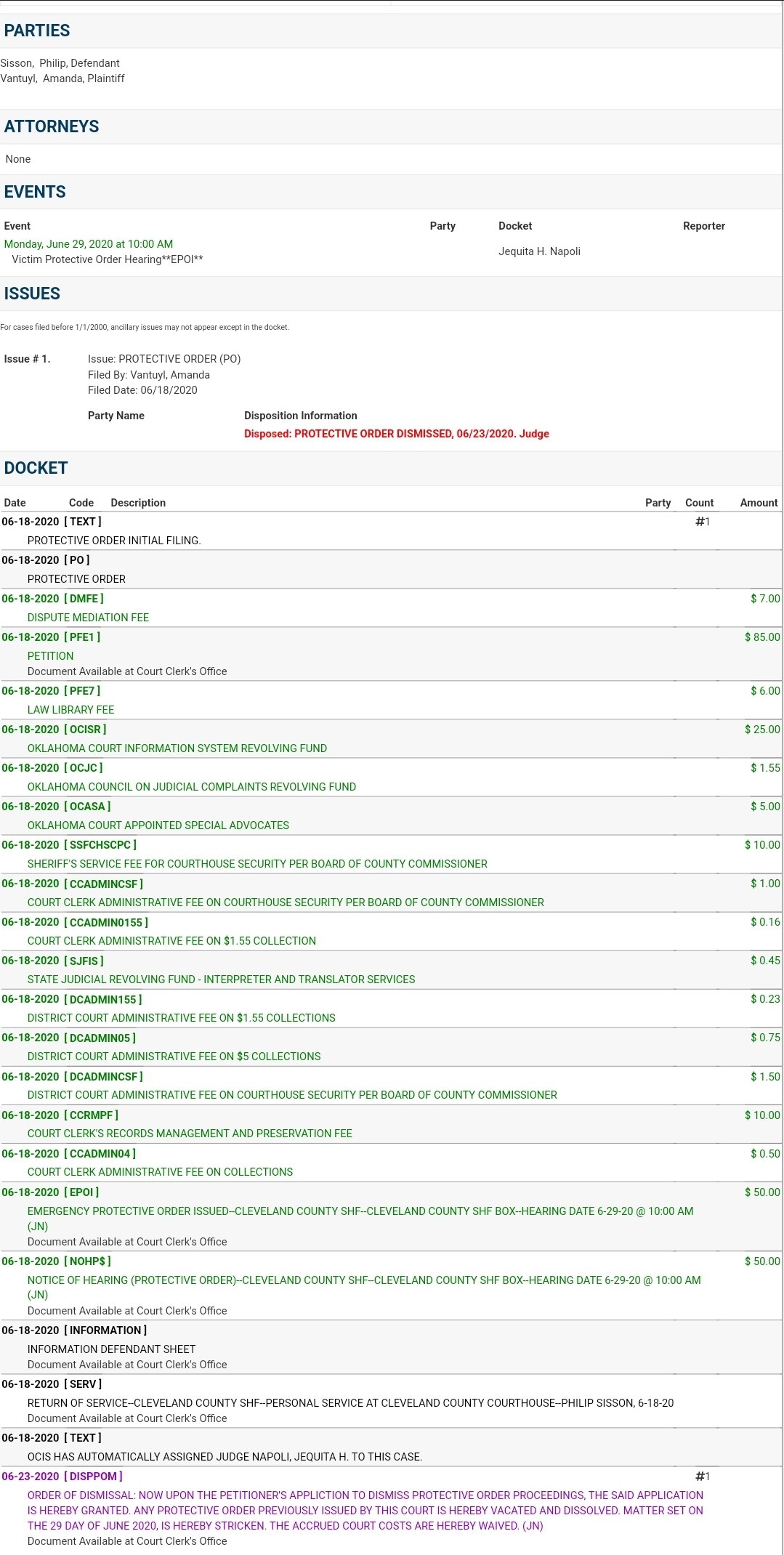The image size is (784, 1555).
Task: Select the $ 0.16 CCADMIN0155 amount
Action: pos(765,922)
